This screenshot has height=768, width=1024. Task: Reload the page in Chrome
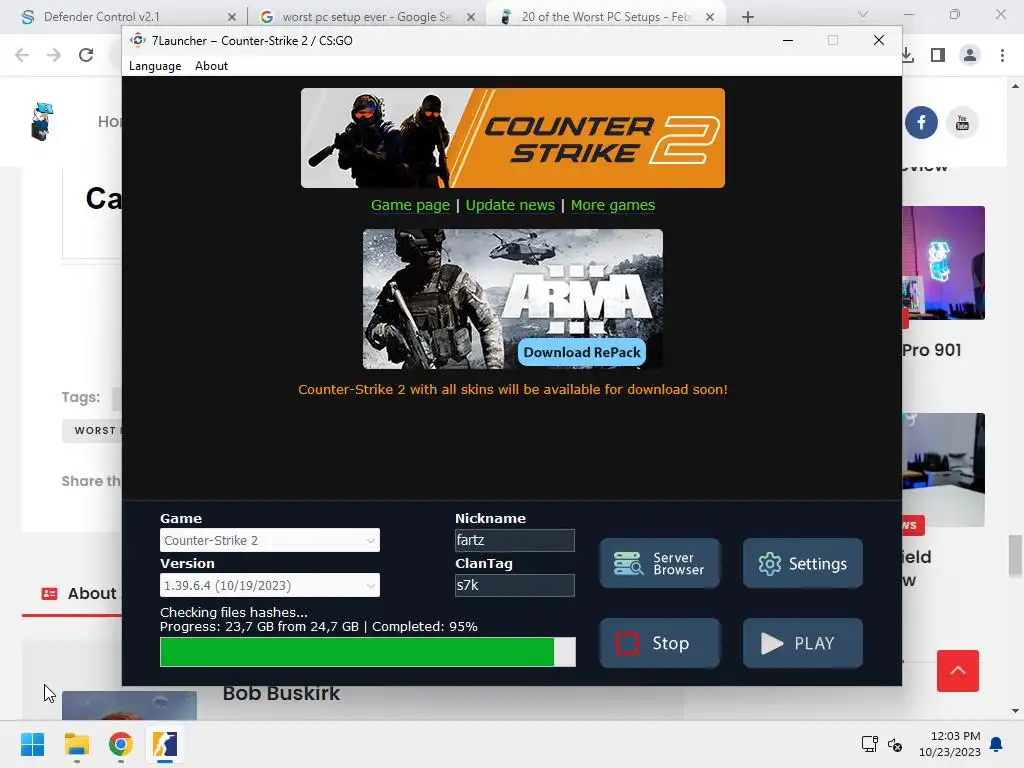pos(86,55)
